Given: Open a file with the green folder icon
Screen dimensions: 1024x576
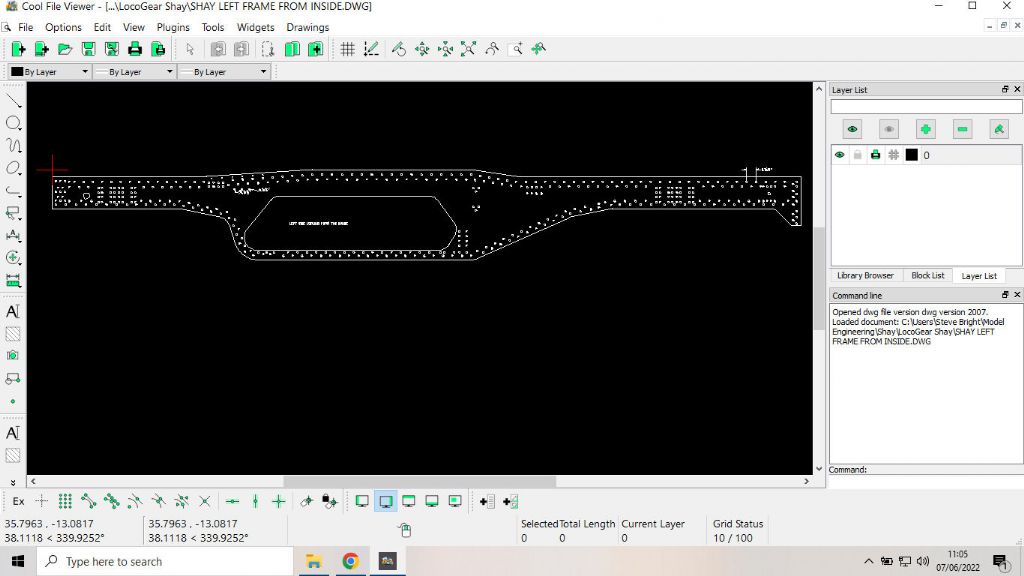Looking at the screenshot, I should coord(65,49).
